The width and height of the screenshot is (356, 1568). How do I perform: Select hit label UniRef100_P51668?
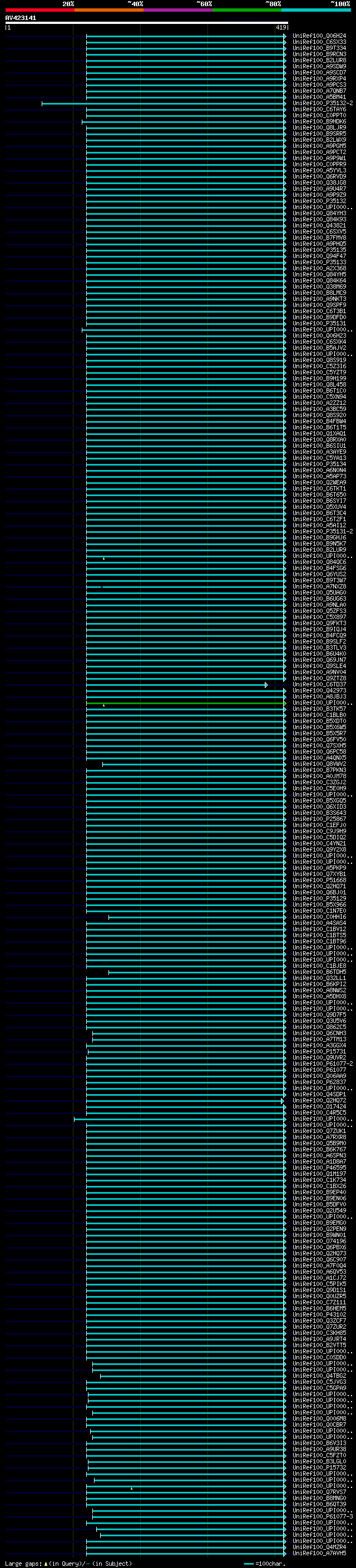(319, 880)
